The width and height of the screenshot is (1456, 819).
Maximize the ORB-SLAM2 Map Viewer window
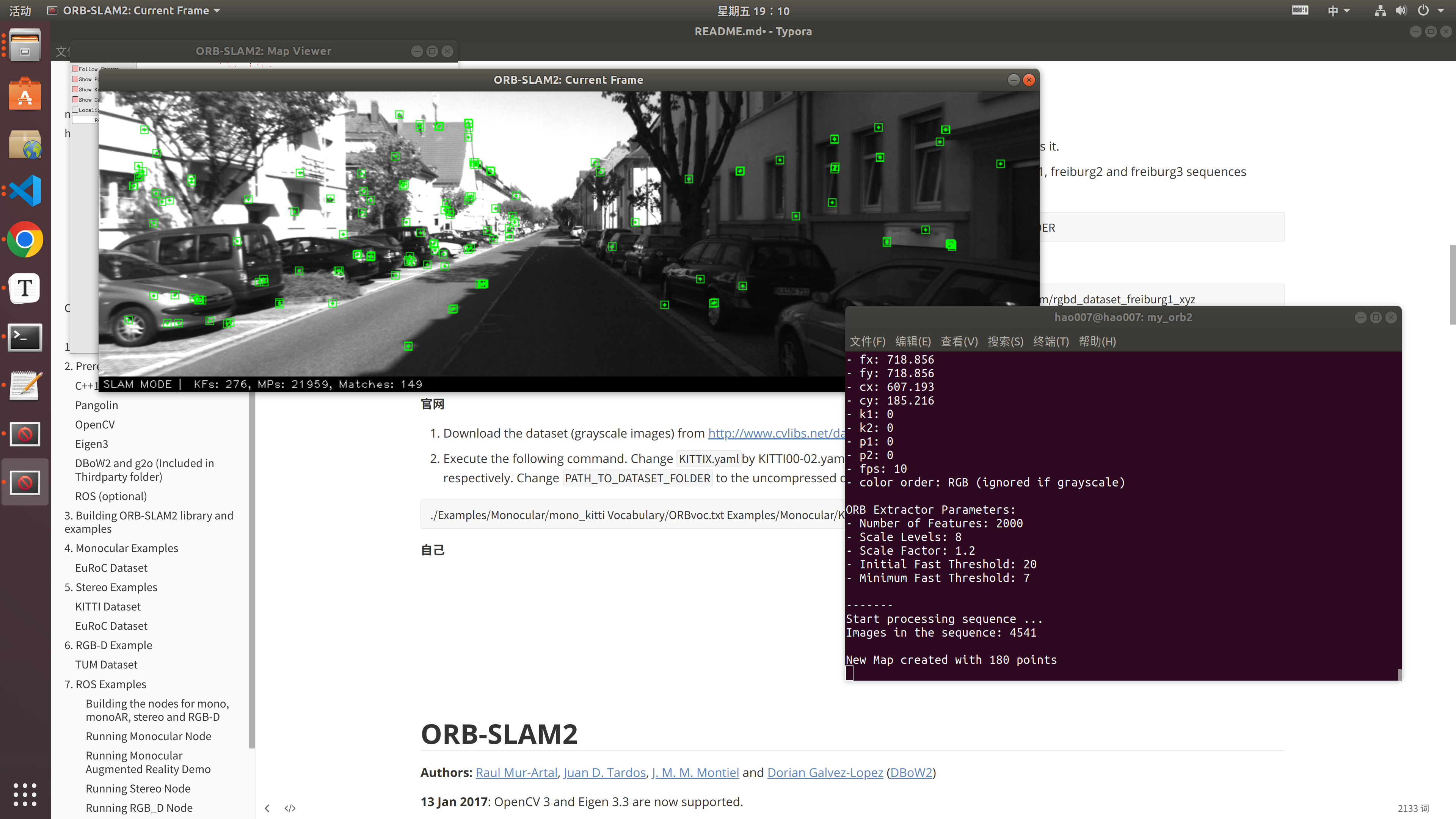pyautogui.click(x=432, y=51)
